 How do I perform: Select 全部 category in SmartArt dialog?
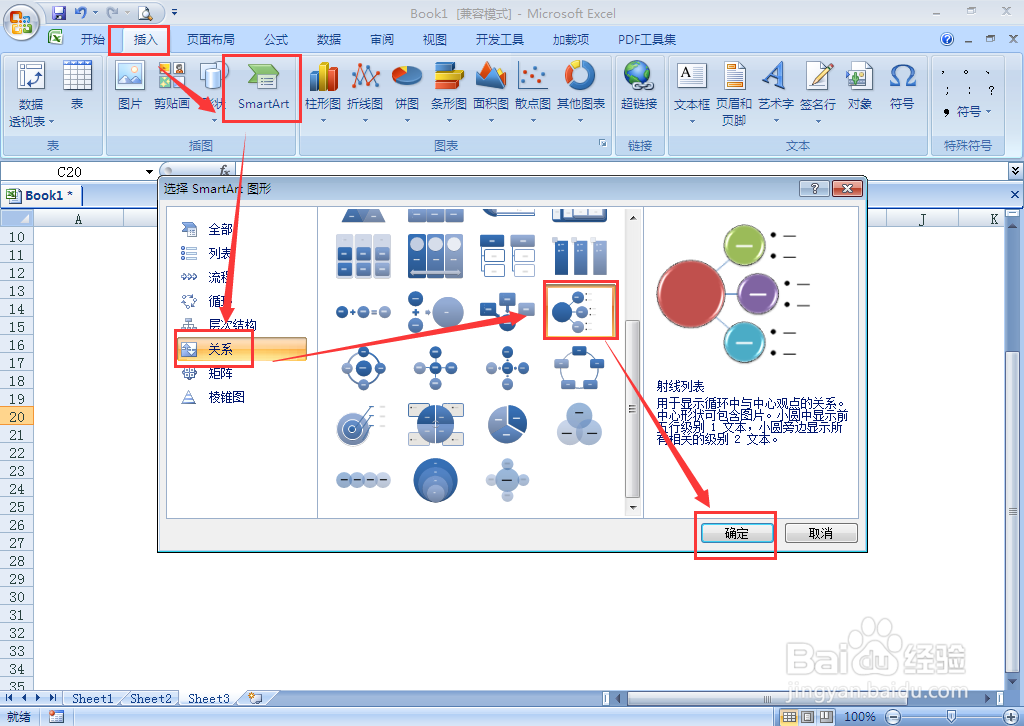pyautogui.click(x=220, y=229)
